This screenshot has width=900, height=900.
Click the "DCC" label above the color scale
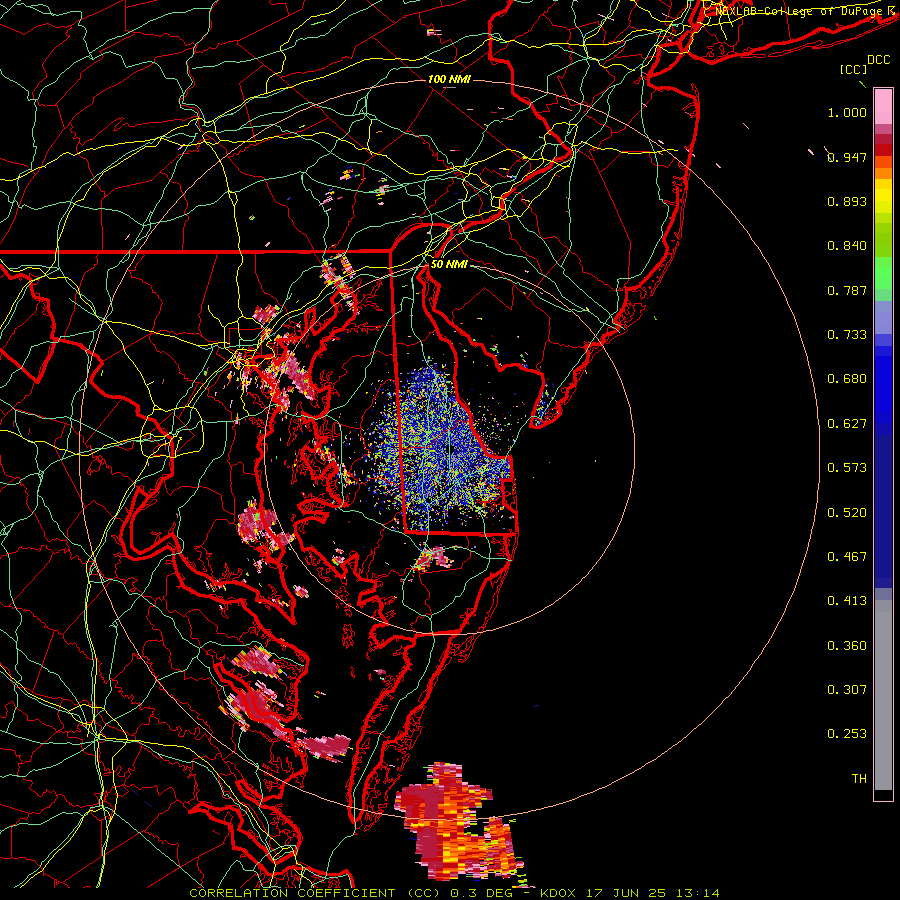pos(878,60)
